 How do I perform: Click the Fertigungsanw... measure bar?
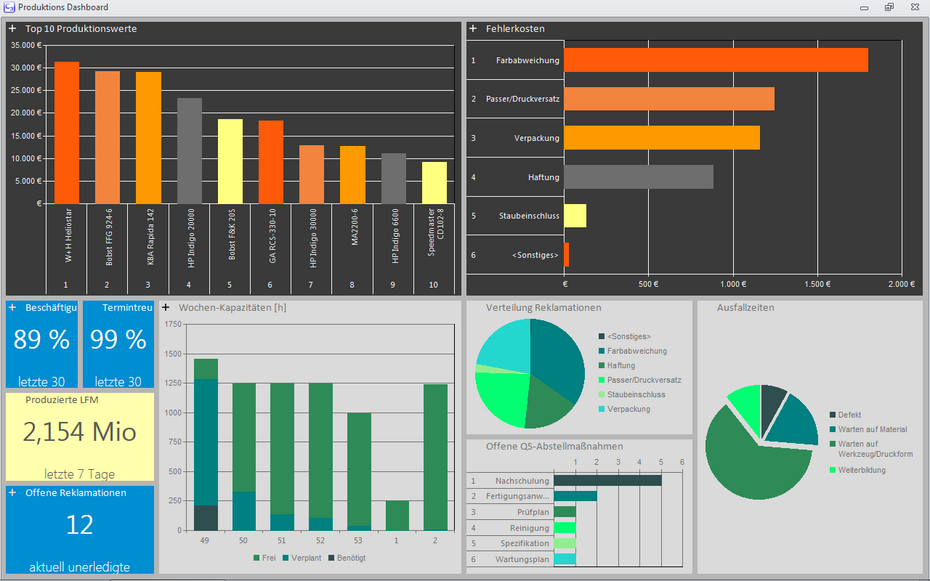pos(575,496)
